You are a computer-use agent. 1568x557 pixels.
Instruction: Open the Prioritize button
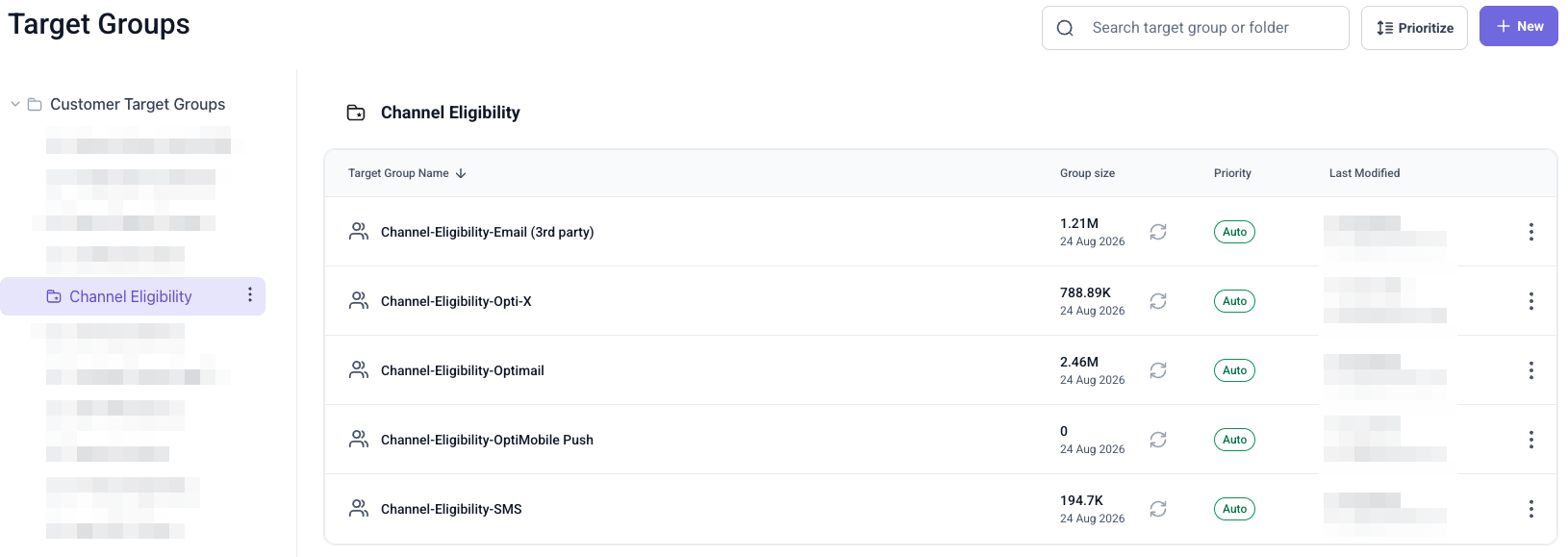1414,28
